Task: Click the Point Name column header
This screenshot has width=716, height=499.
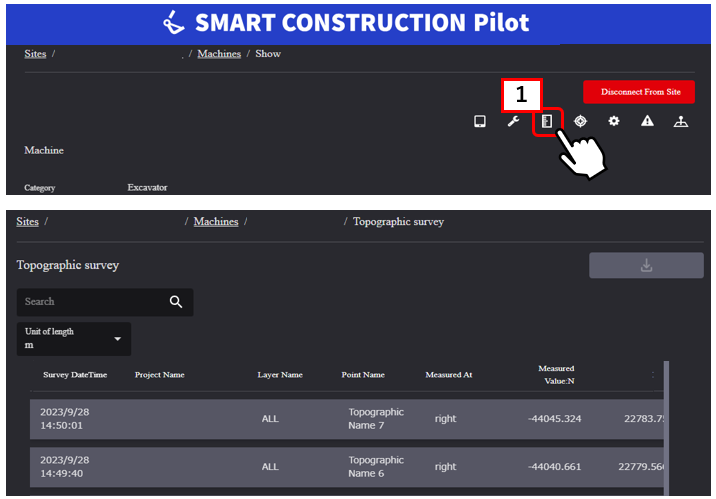Action: tap(363, 375)
